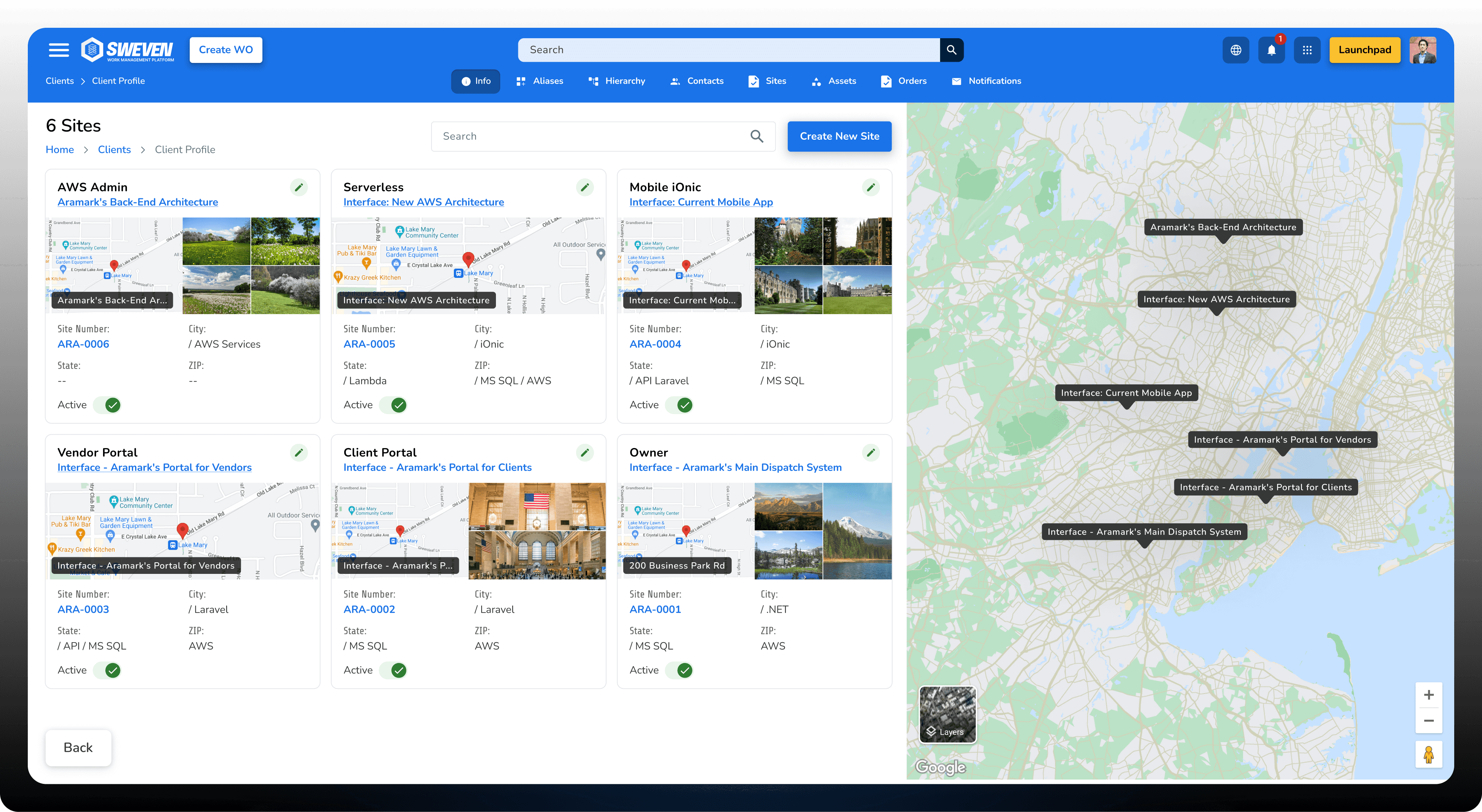
Task: Open the map Layers selector
Action: click(x=947, y=715)
